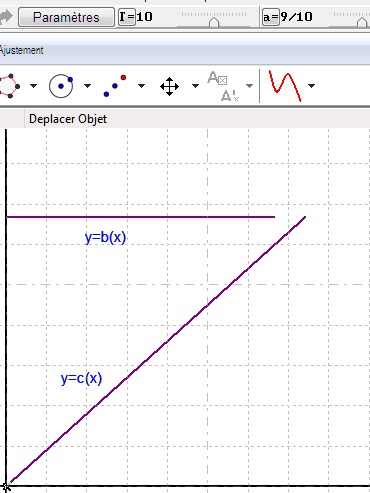Click the Ajustement panel title bar
Image resolution: width=370 pixels, height=493 pixels.
click(x=185, y=51)
